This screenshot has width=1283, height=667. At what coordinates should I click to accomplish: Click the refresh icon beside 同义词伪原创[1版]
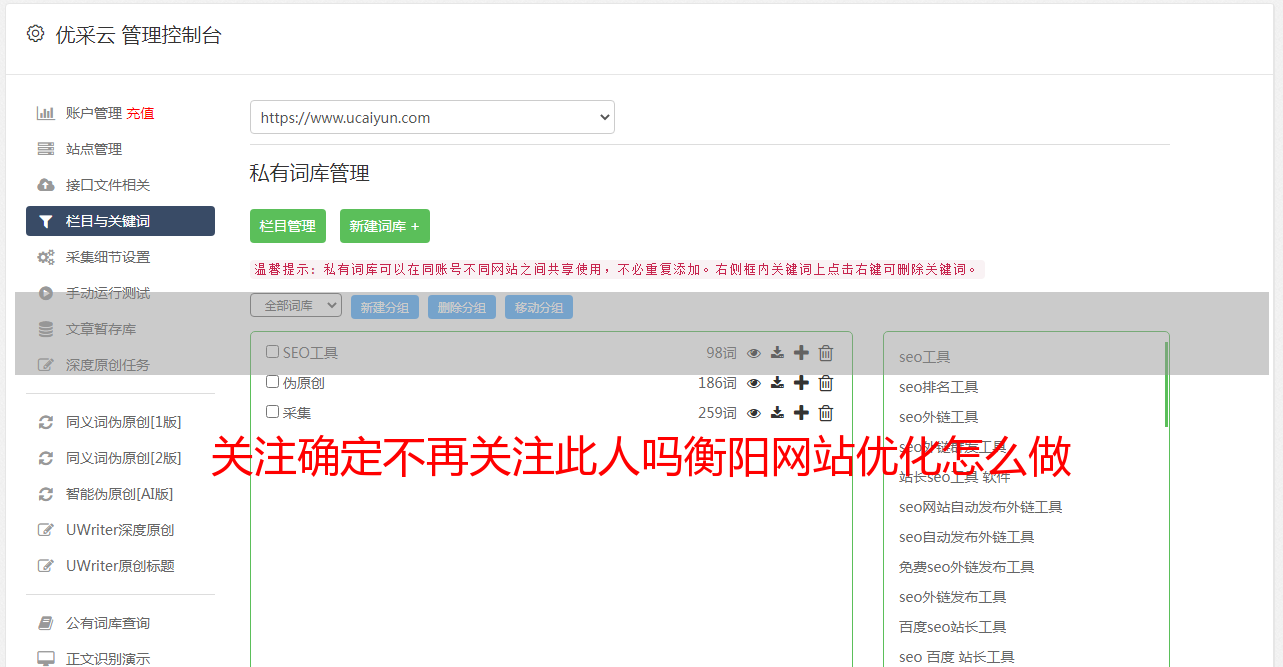[46, 422]
